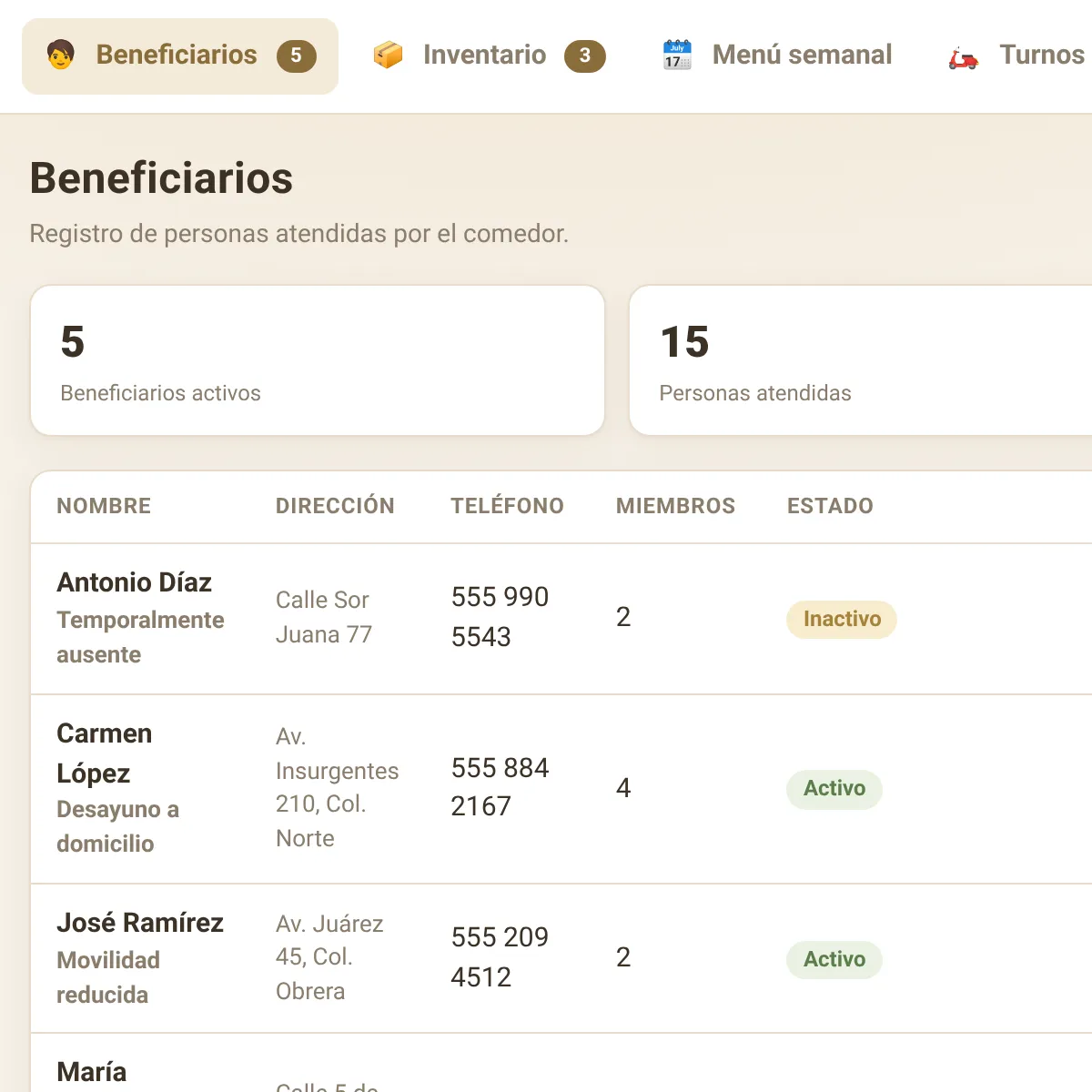This screenshot has width=1092, height=1092.
Task: Click the calendar icon for Menú semanal
Action: [677, 56]
